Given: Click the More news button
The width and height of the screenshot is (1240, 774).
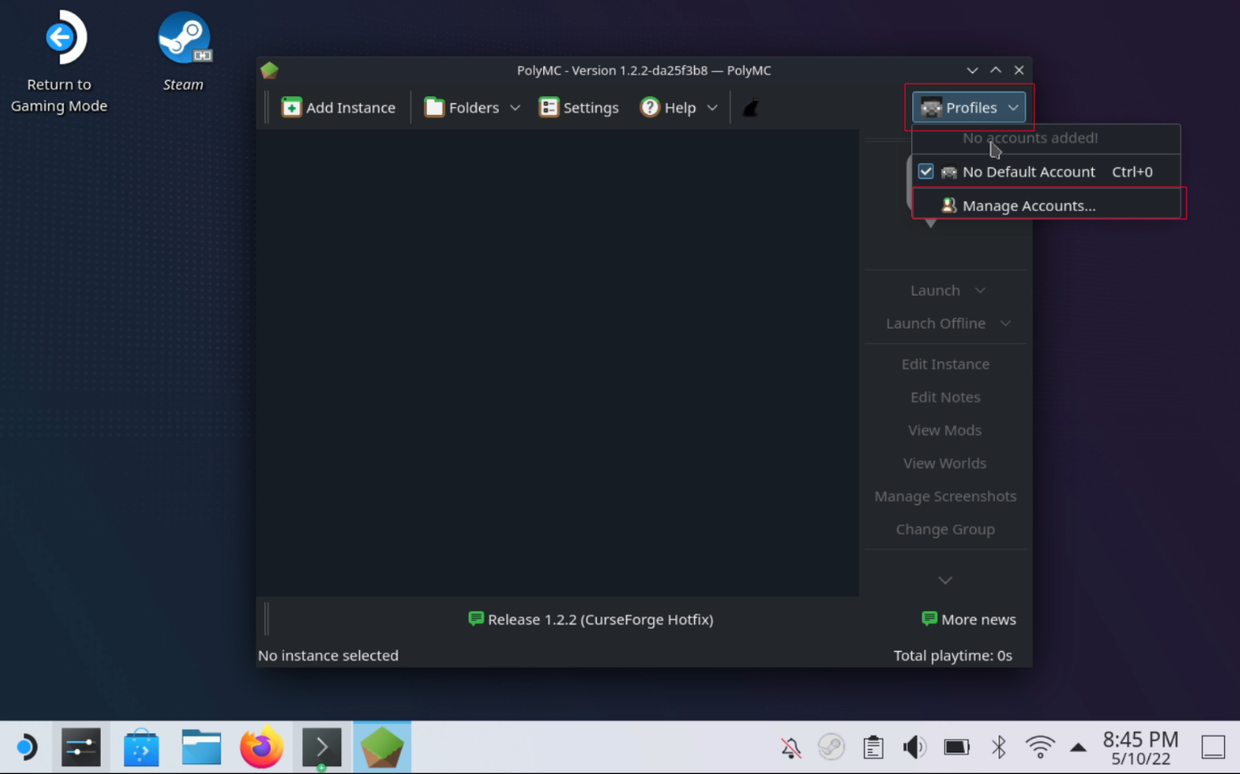Looking at the screenshot, I should (968, 619).
